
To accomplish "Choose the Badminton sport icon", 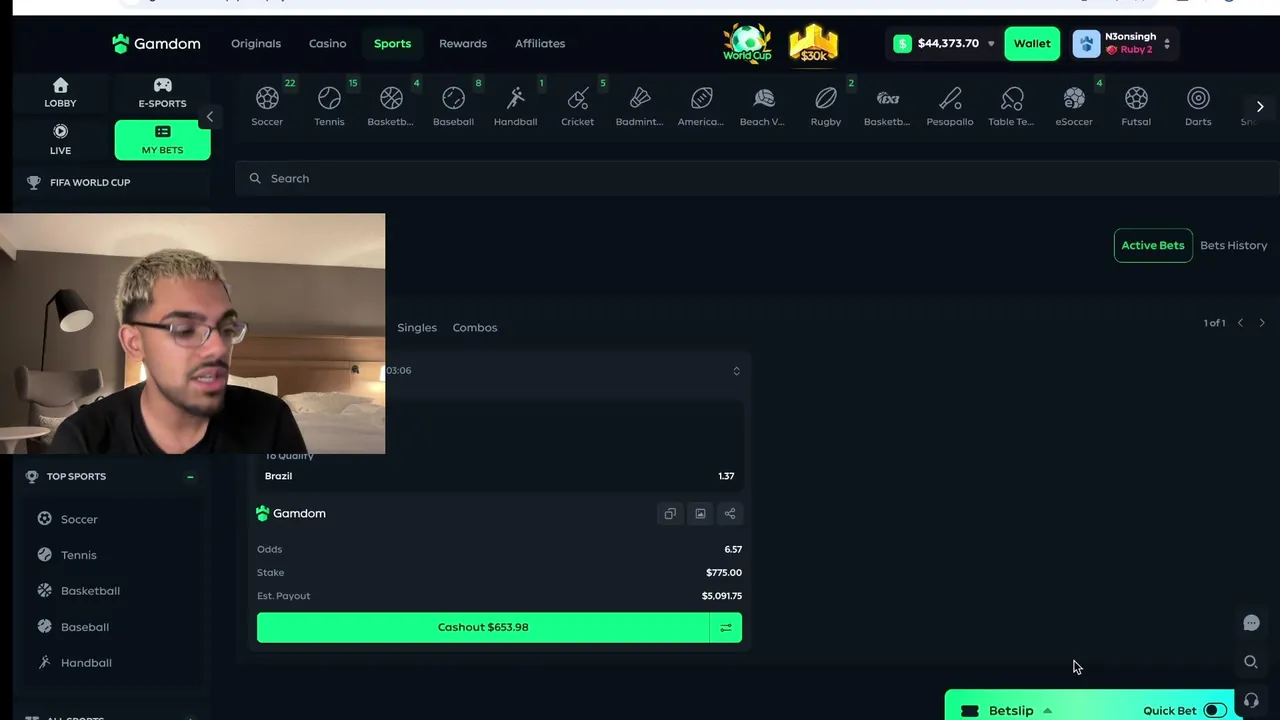I will click(639, 105).
